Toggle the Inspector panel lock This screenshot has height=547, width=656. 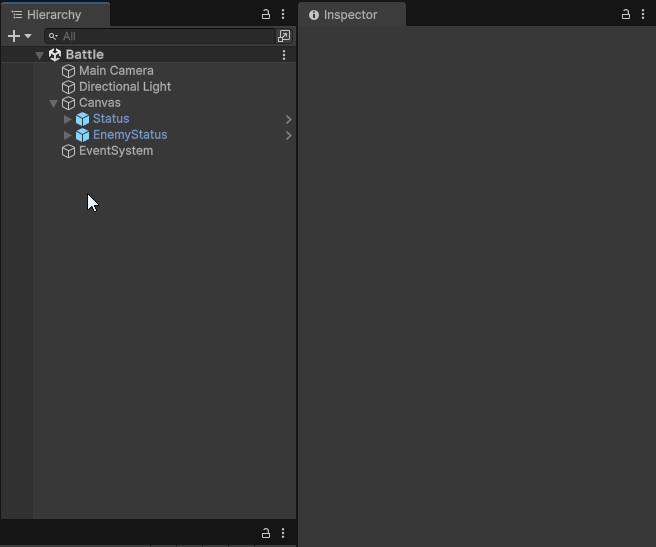point(626,15)
